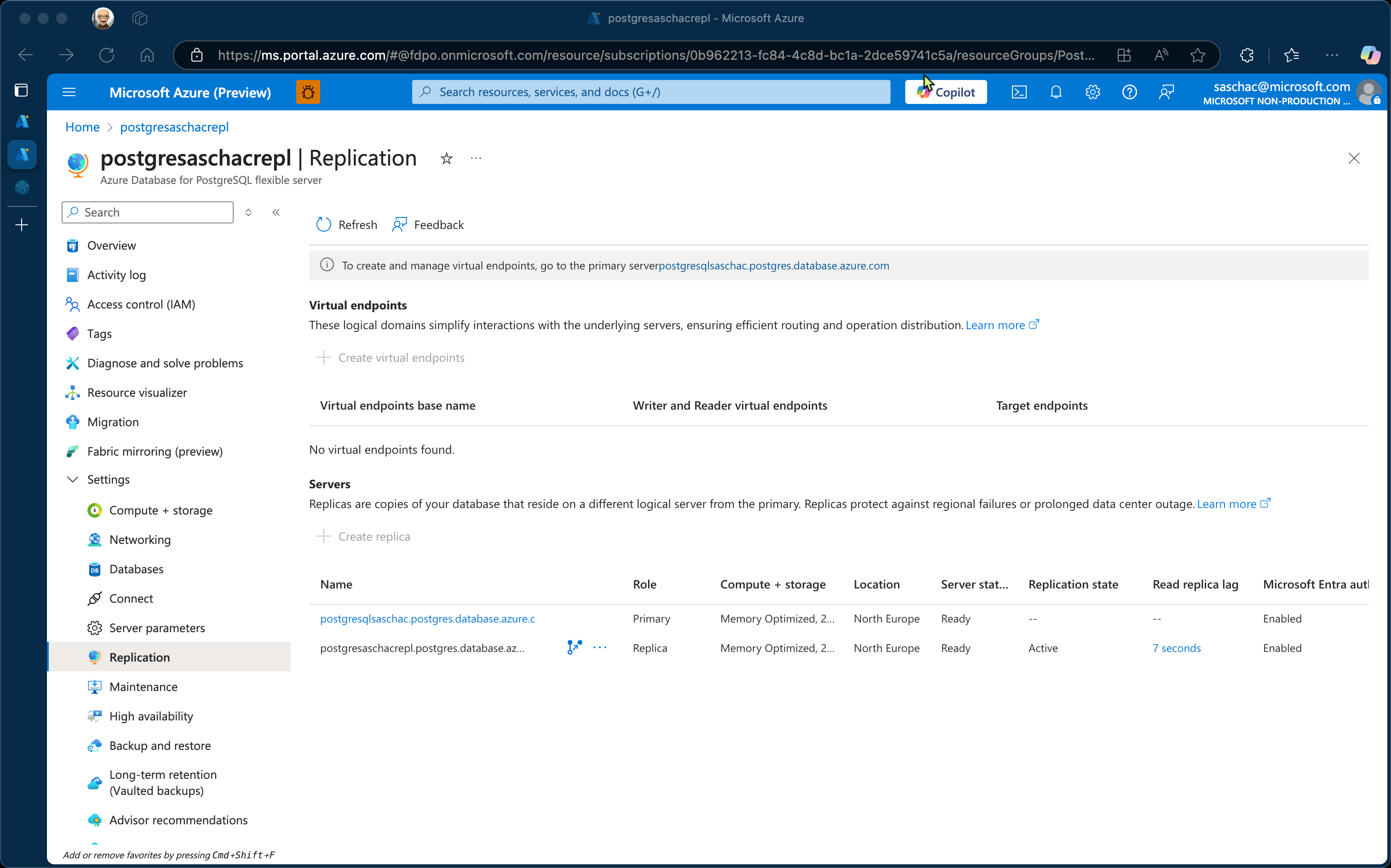Open the portal hamburger menu

(69, 92)
